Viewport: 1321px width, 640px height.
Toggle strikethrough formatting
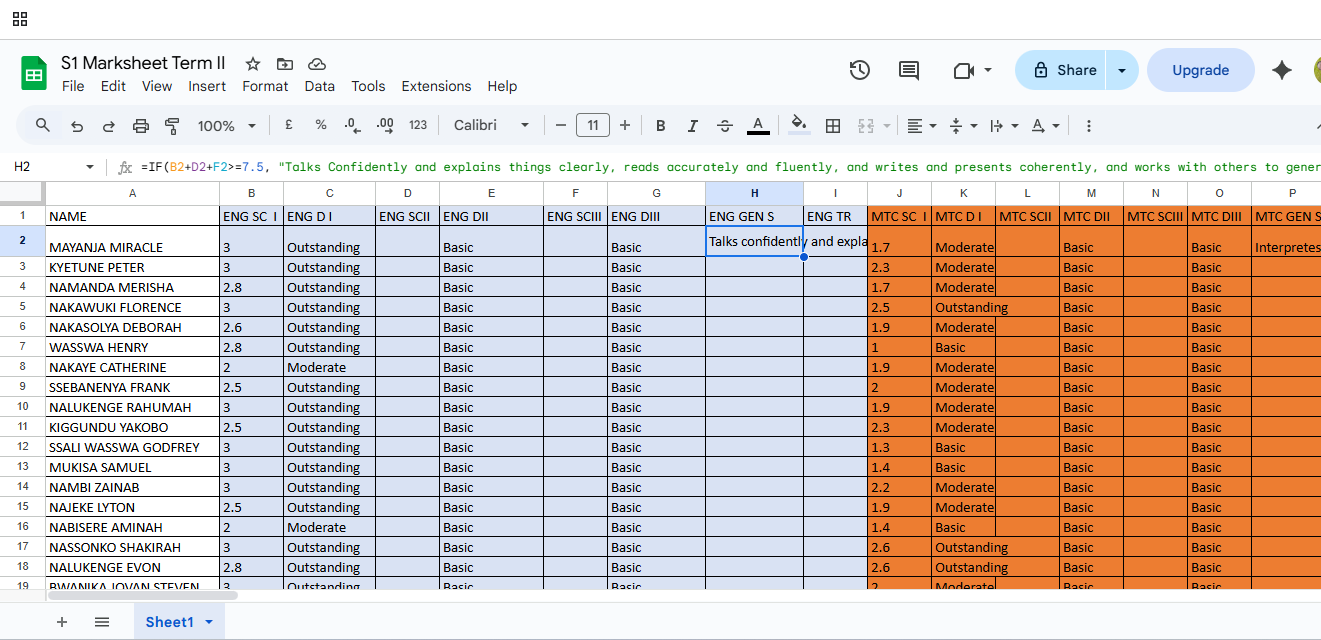724,125
